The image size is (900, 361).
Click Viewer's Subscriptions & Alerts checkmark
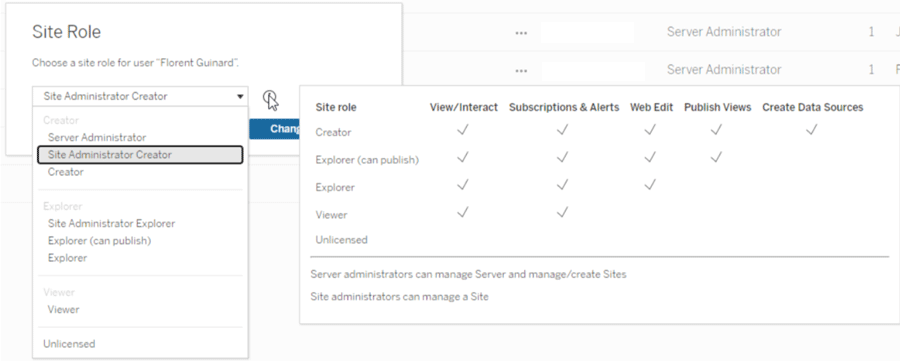point(562,212)
